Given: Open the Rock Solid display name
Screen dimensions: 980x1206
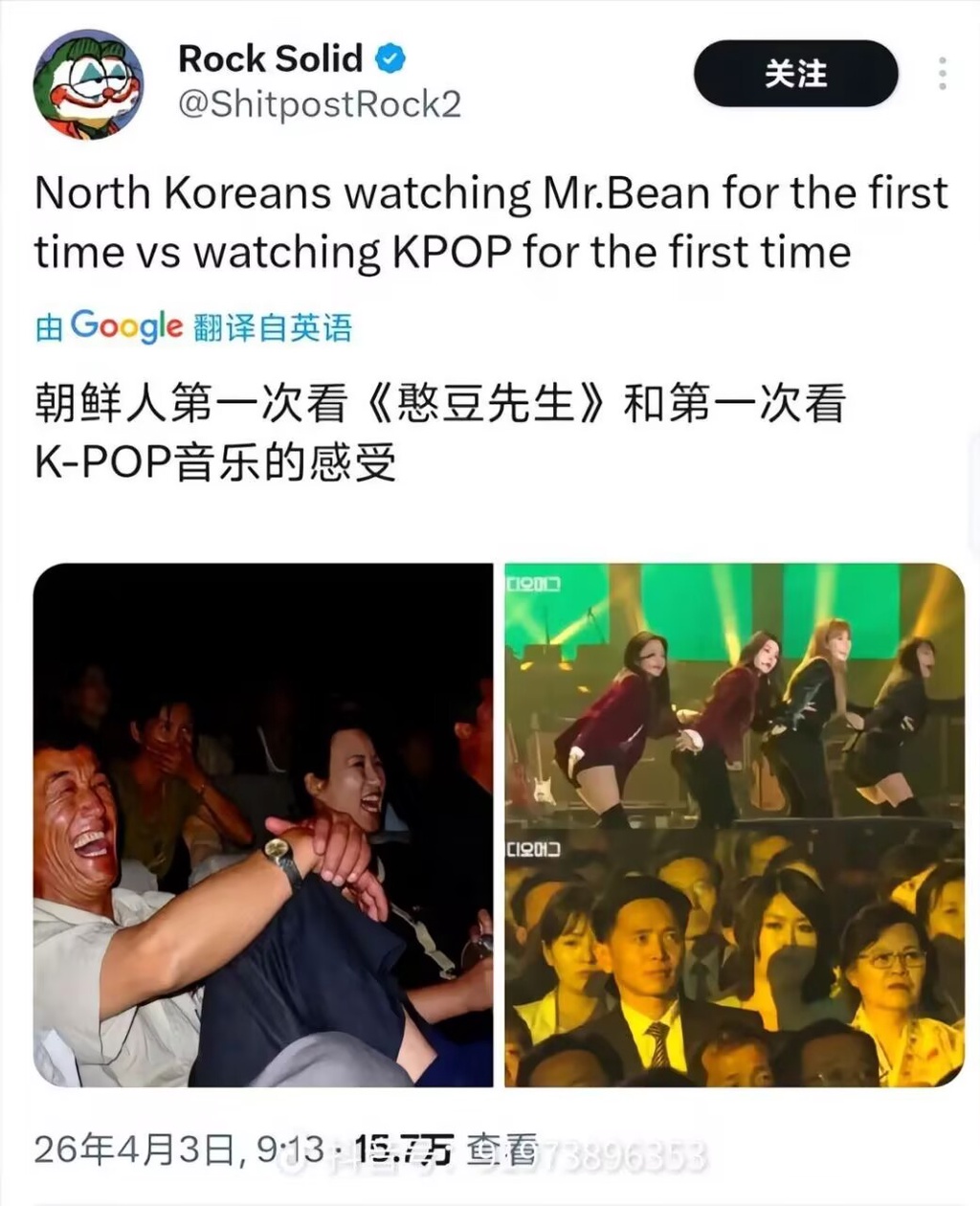Looking at the screenshot, I should pyautogui.click(x=271, y=59).
